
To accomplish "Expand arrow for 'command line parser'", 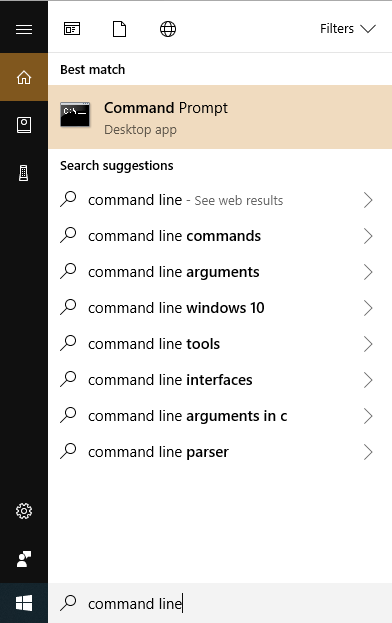I will (368, 452).
